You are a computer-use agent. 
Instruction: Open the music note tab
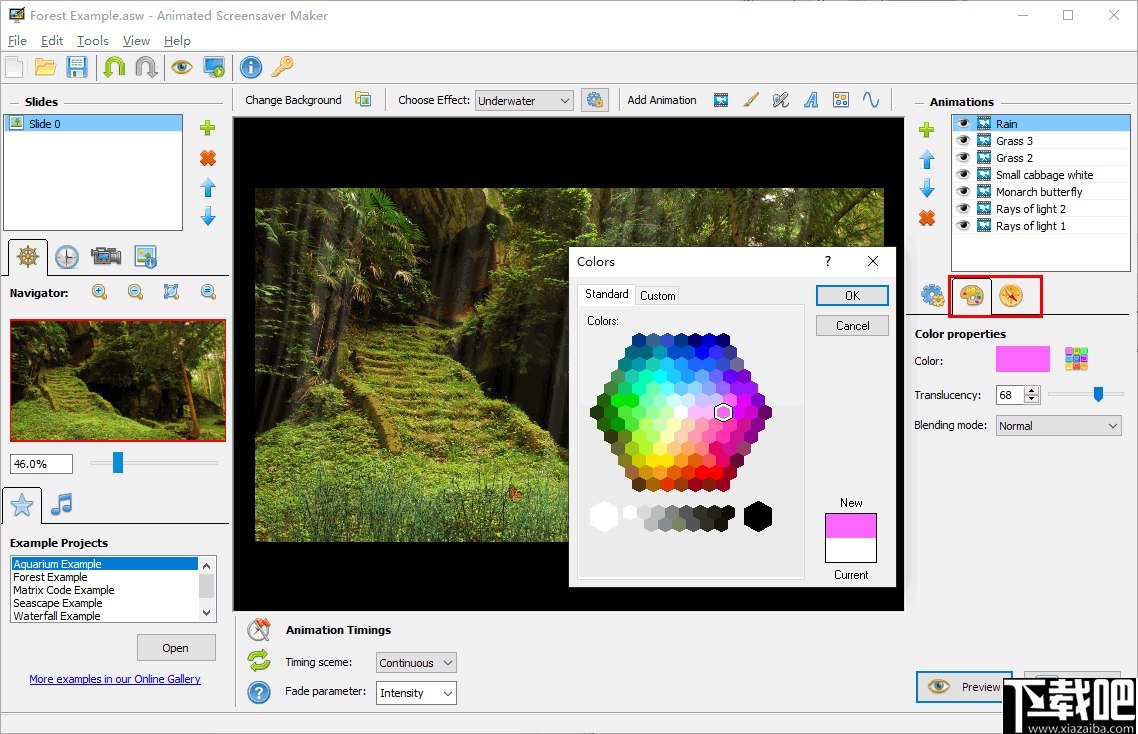pyautogui.click(x=62, y=504)
